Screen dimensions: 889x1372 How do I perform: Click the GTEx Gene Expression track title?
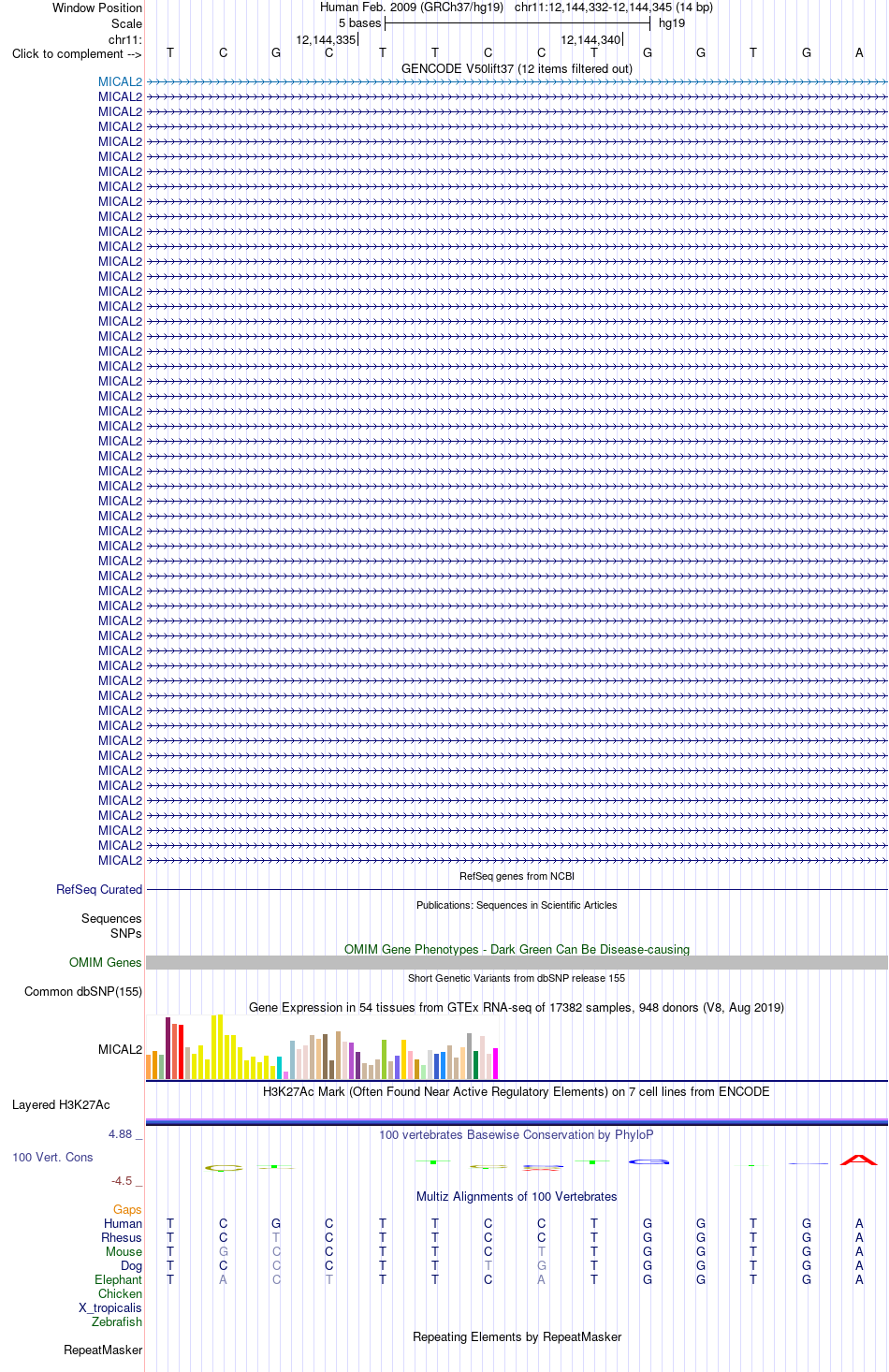point(517,1007)
